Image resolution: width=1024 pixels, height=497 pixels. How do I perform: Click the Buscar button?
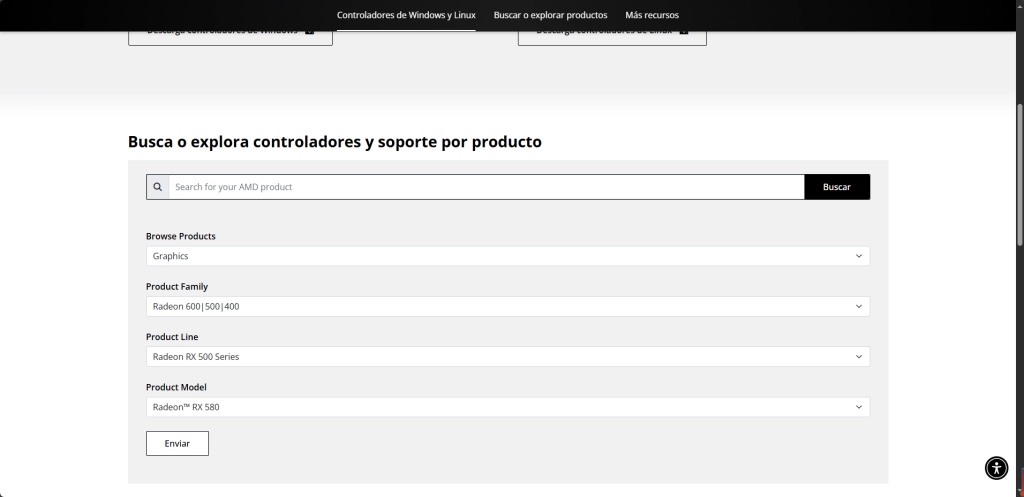coord(837,187)
